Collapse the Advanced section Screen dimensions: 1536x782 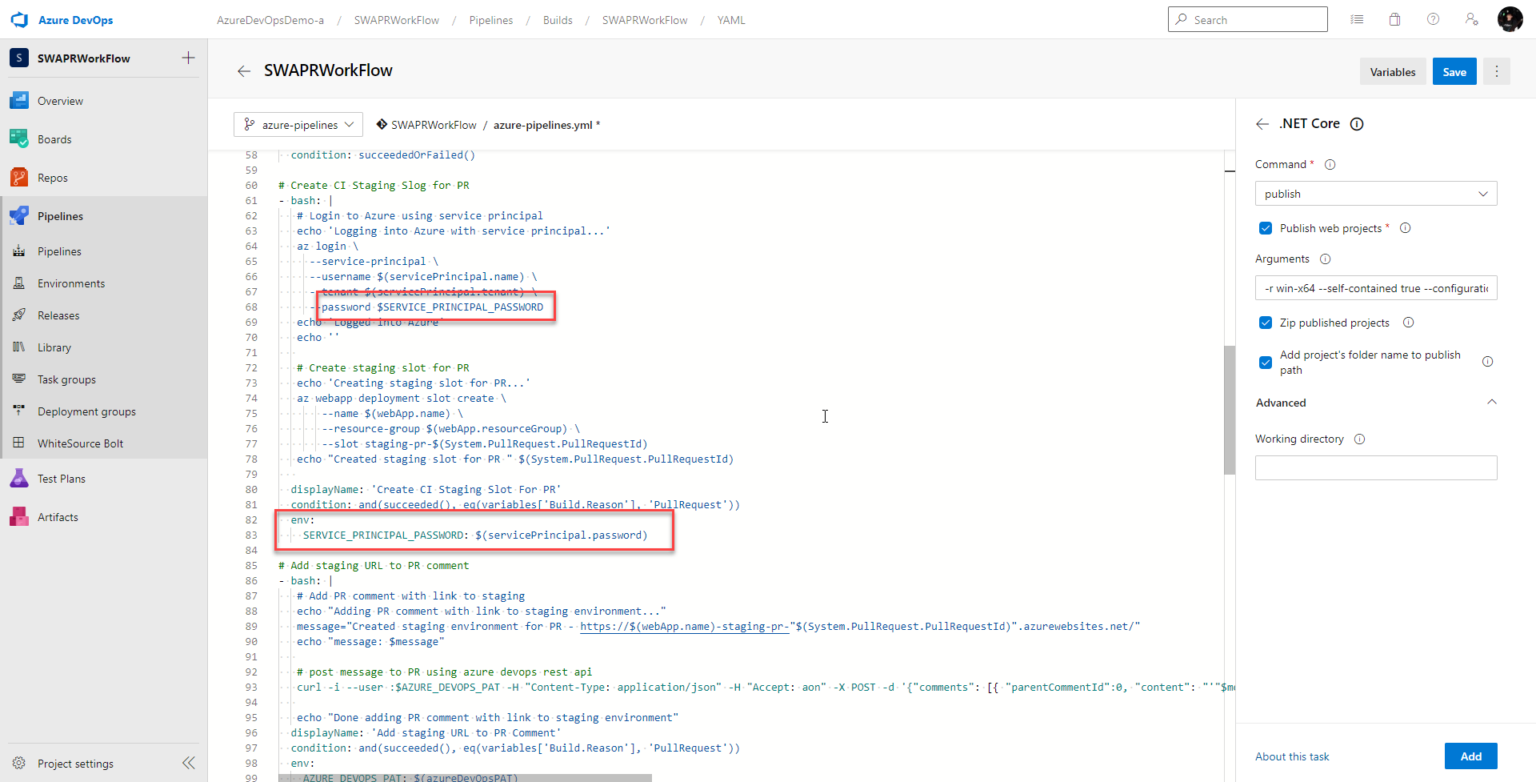pos(1491,401)
